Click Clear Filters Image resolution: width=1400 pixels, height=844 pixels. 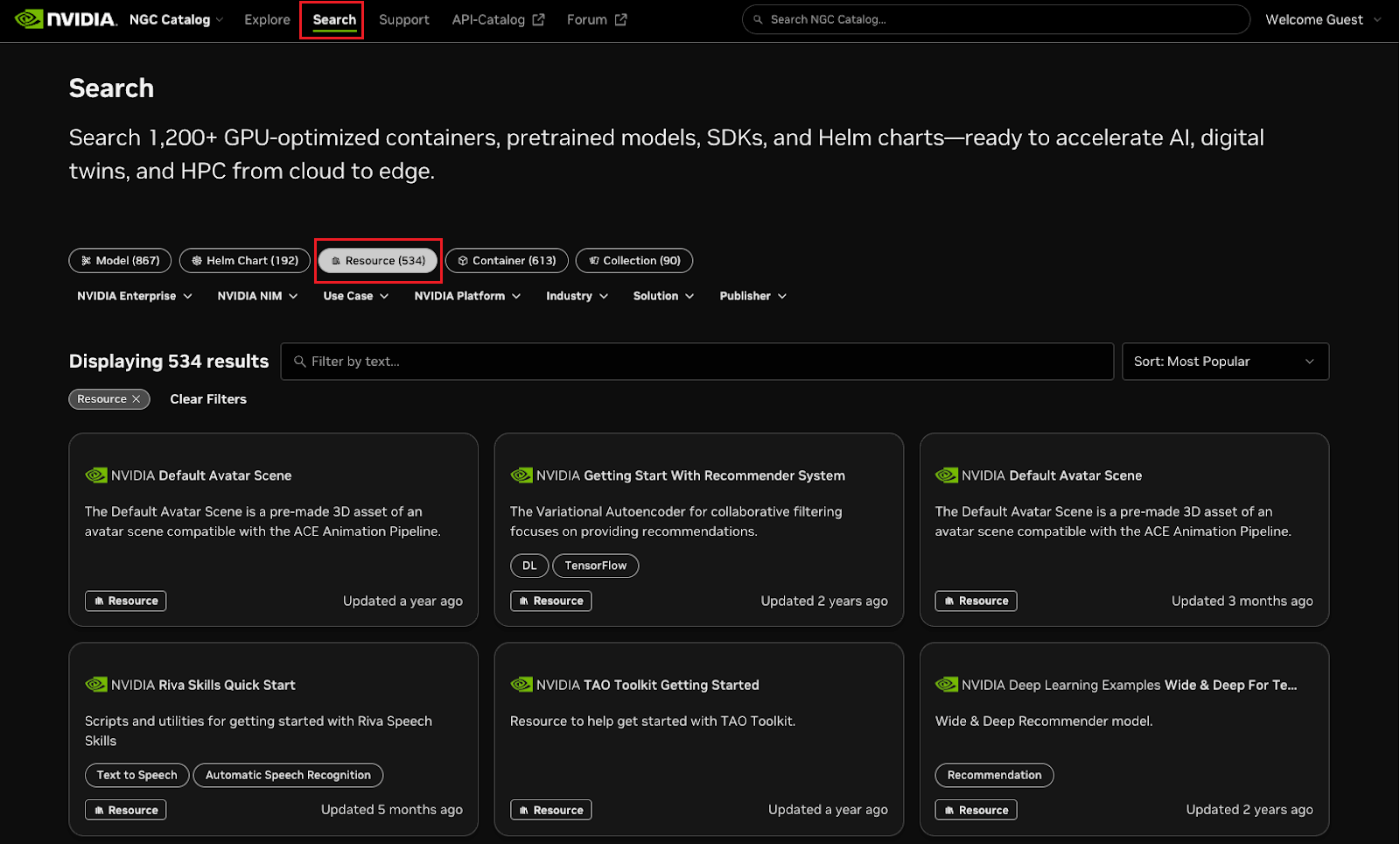(x=208, y=399)
